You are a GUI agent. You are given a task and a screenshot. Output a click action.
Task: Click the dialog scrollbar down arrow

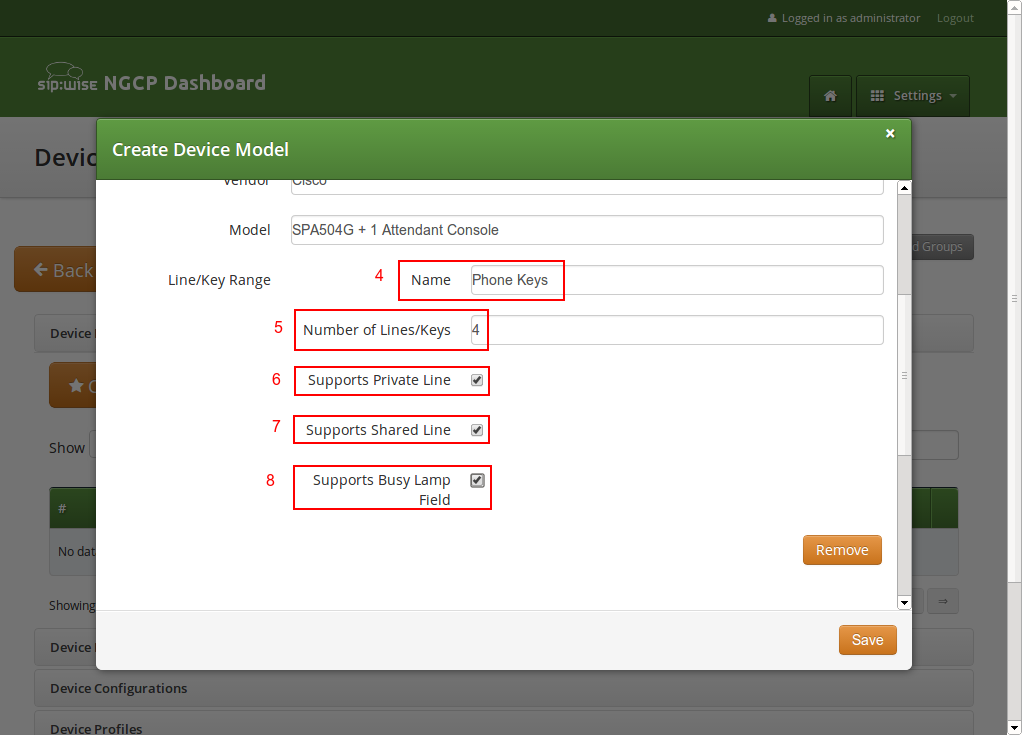pos(904,602)
